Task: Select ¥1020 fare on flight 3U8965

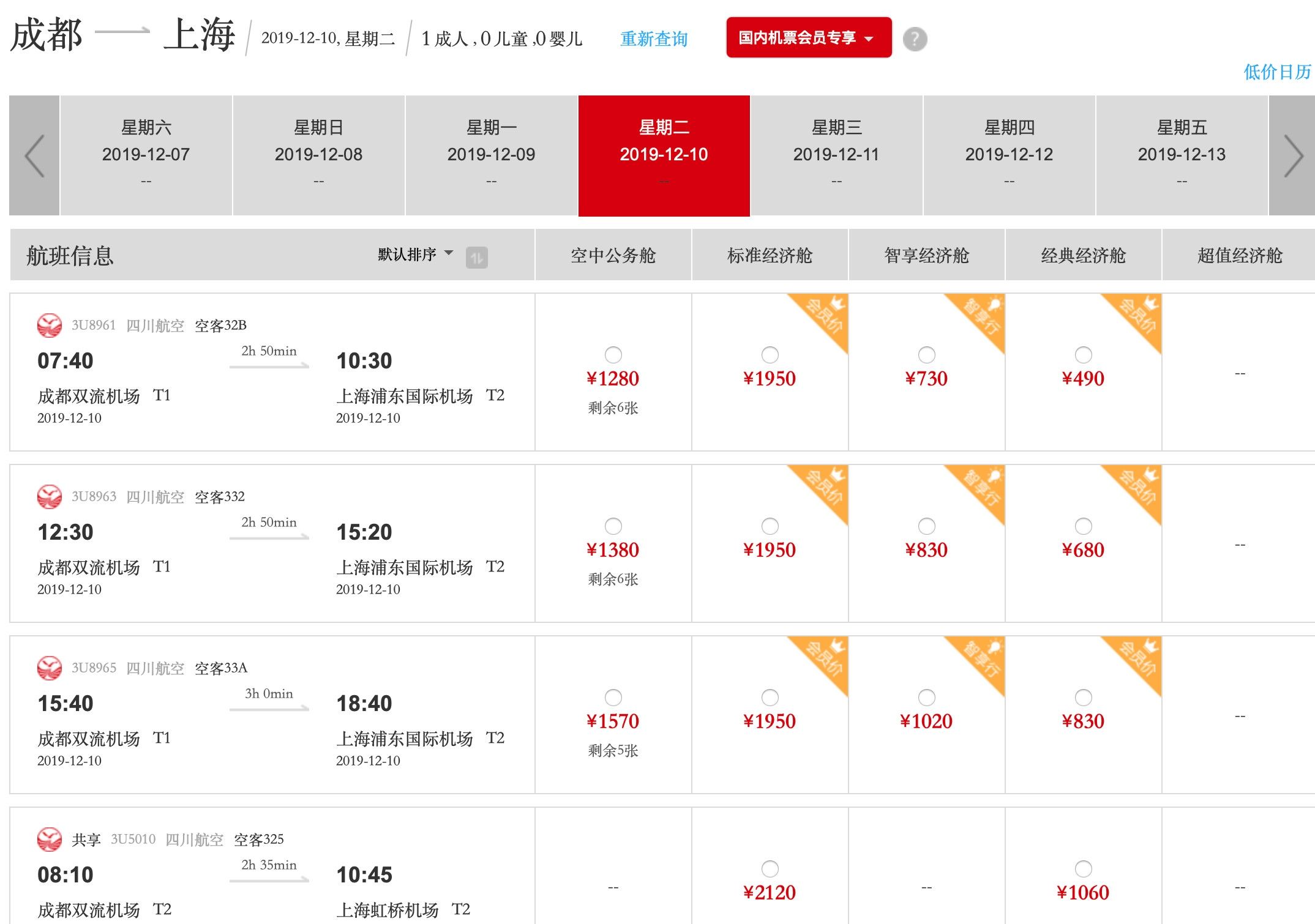Action: [926, 698]
